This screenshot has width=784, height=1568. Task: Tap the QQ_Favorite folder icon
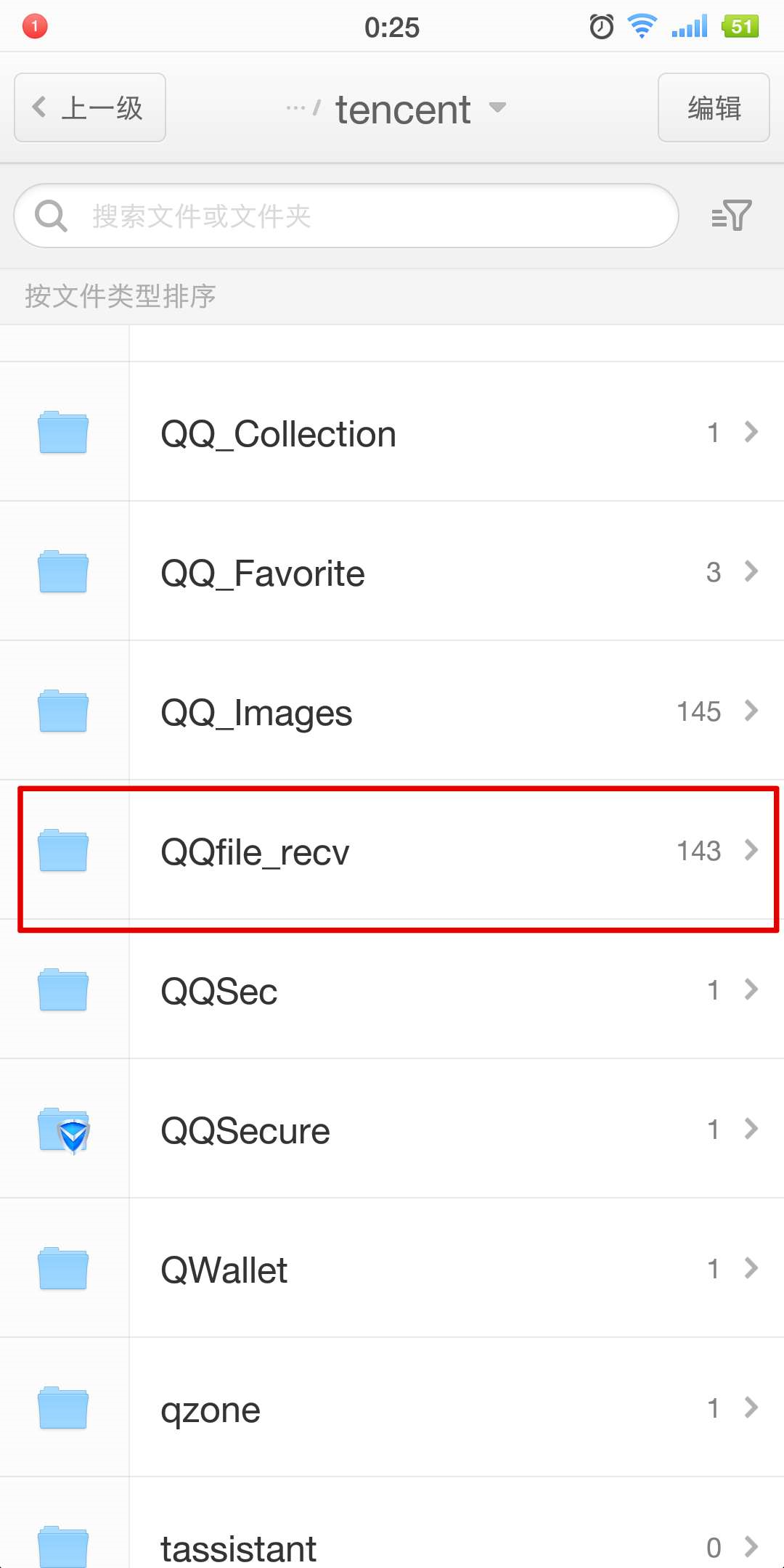click(x=63, y=571)
